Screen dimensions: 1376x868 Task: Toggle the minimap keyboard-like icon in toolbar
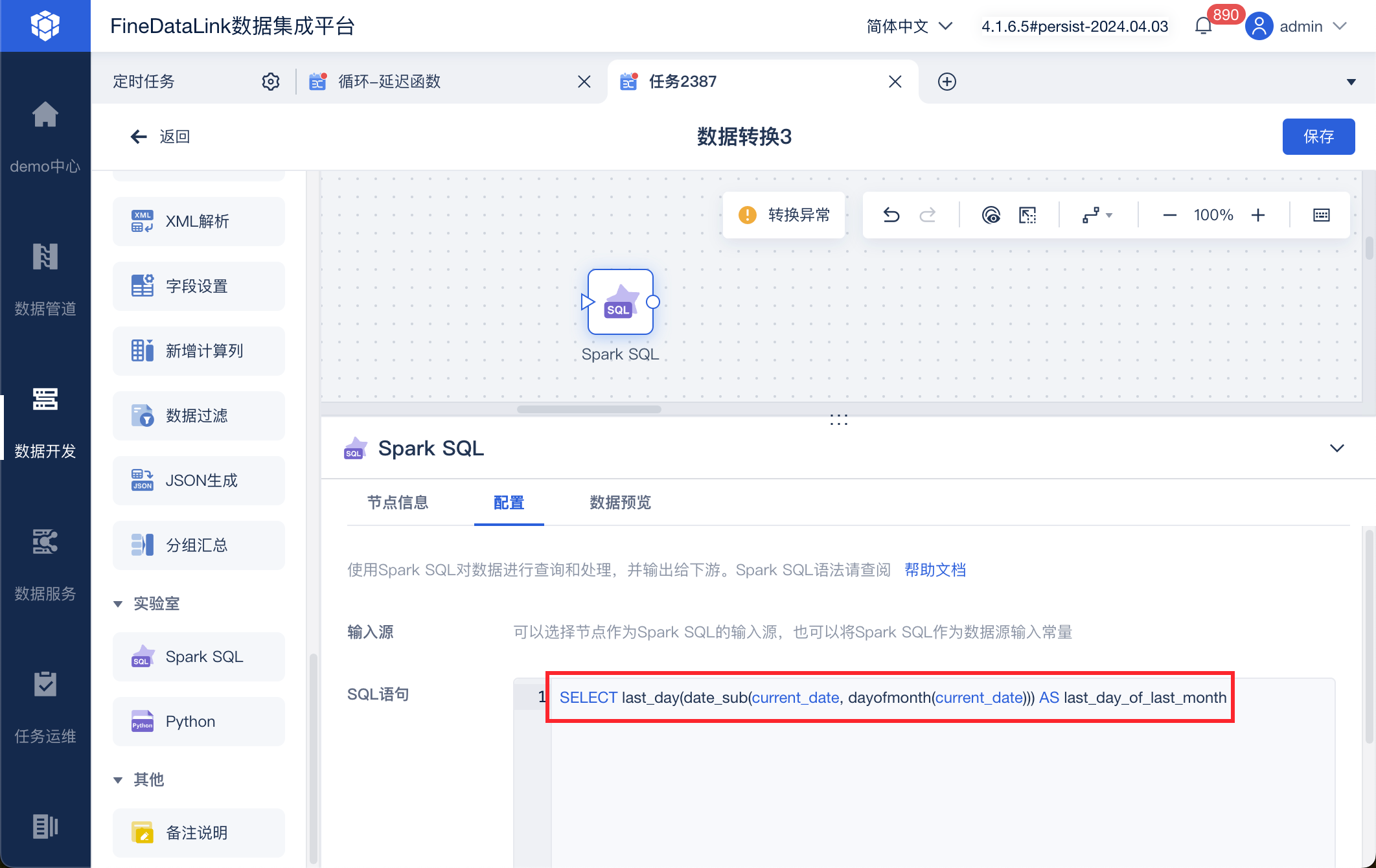click(1322, 215)
